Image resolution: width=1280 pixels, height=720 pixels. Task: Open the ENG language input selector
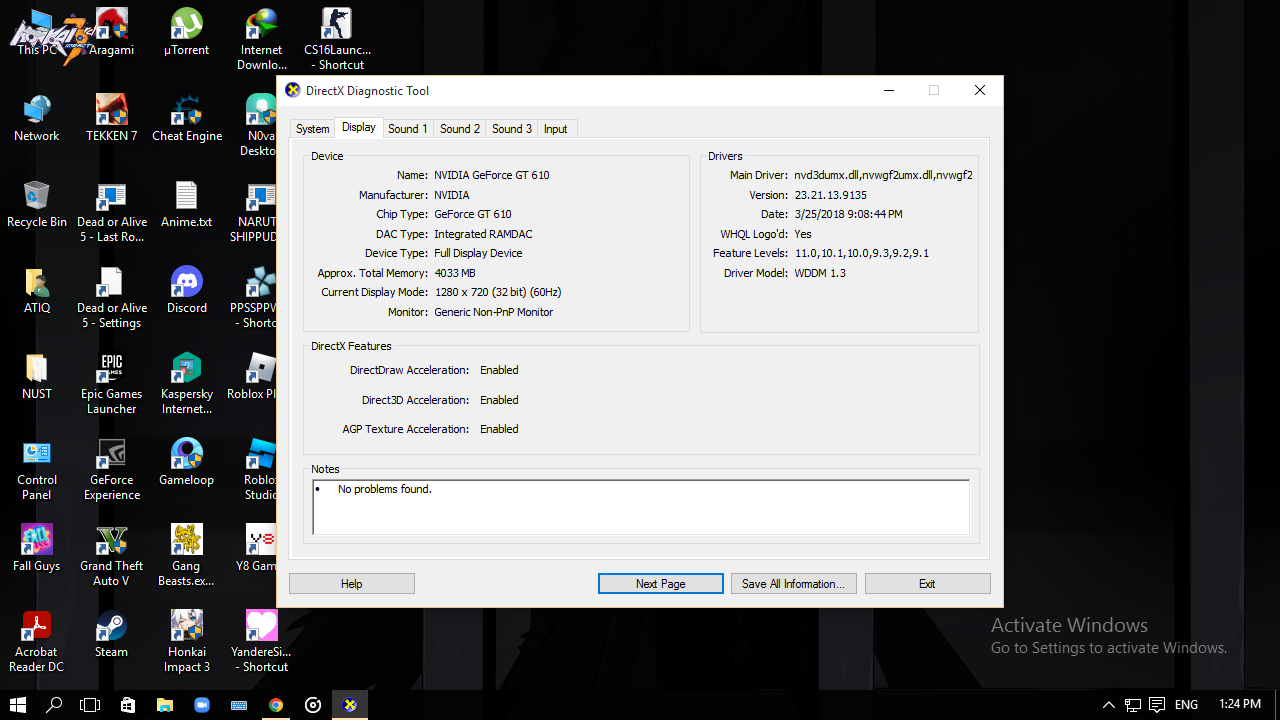pos(1186,705)
